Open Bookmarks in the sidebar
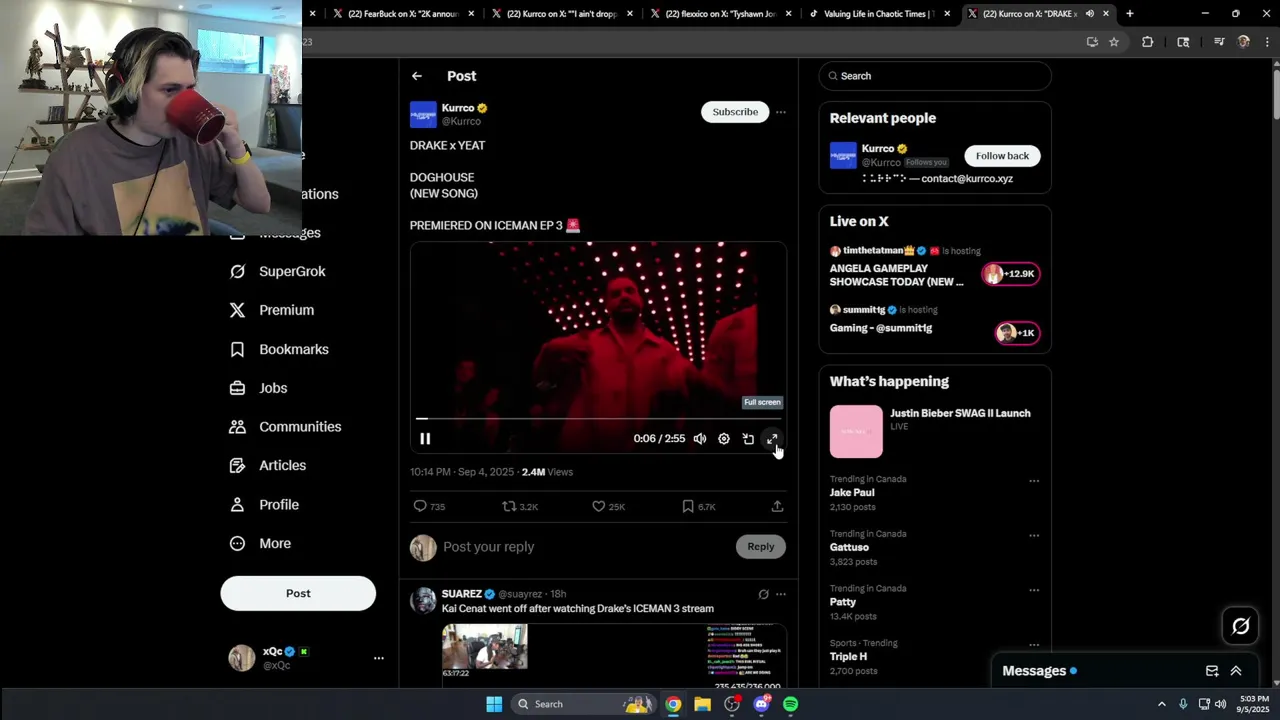The height and width of the screenshot is (720, 1280). point(279,349)
